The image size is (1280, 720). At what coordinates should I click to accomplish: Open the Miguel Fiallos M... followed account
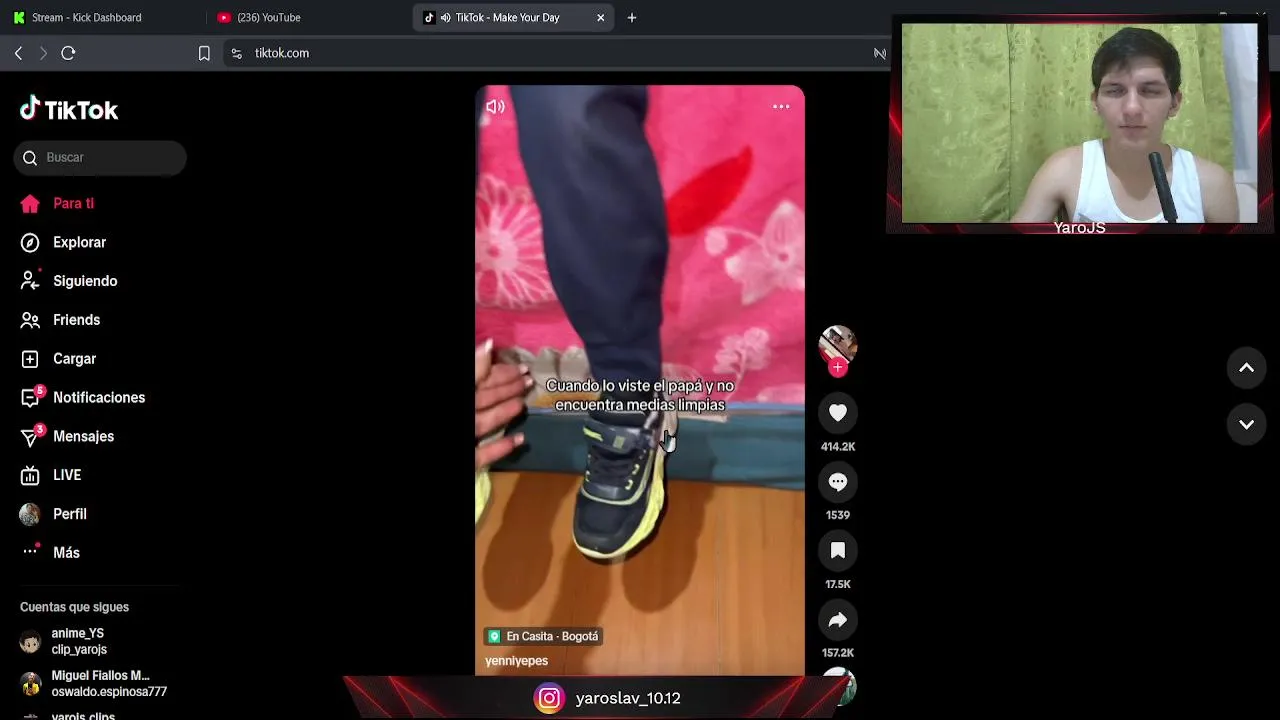coord(94,683)
